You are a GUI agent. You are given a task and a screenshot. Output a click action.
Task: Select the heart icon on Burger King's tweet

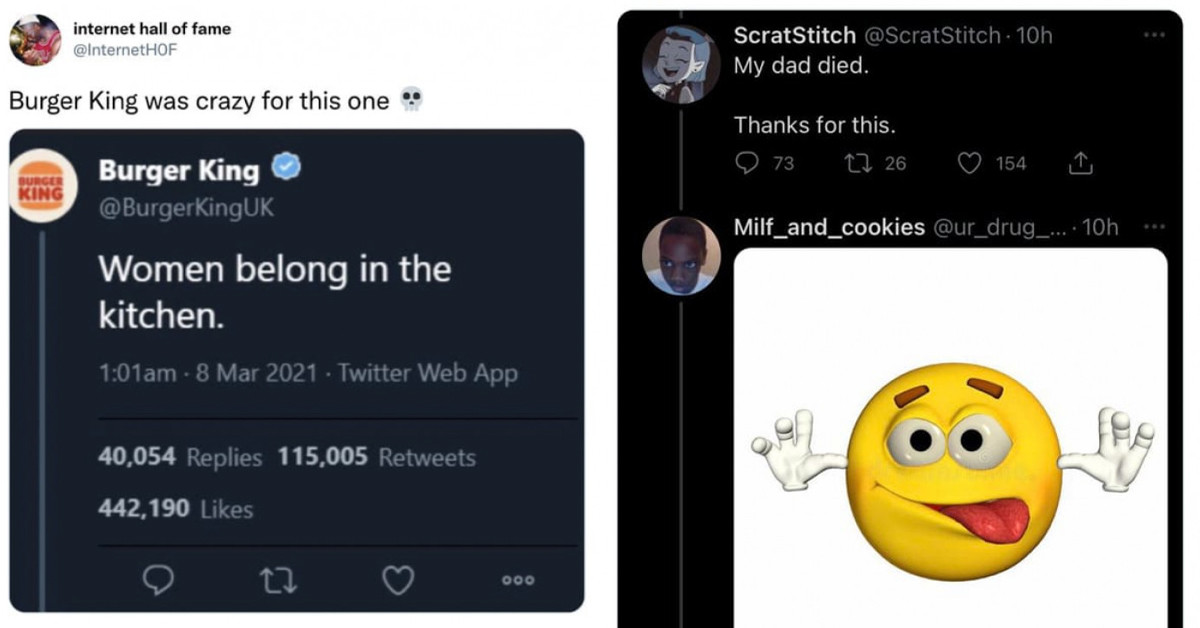398,578
